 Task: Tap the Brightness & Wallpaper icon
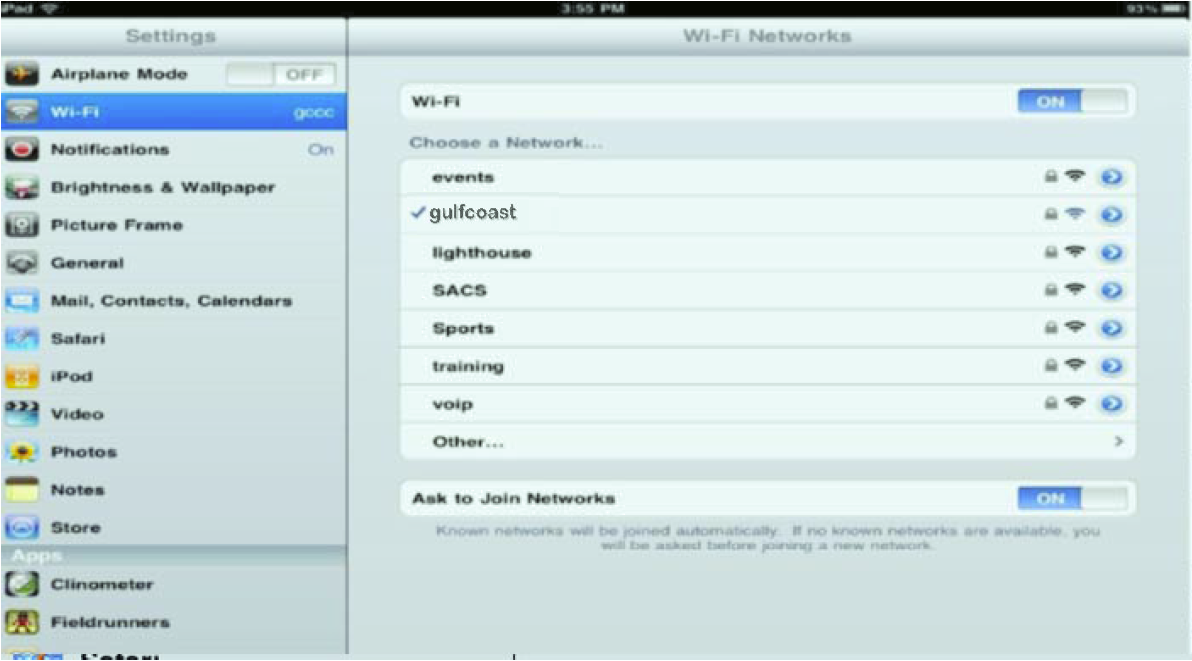point(21,187)
